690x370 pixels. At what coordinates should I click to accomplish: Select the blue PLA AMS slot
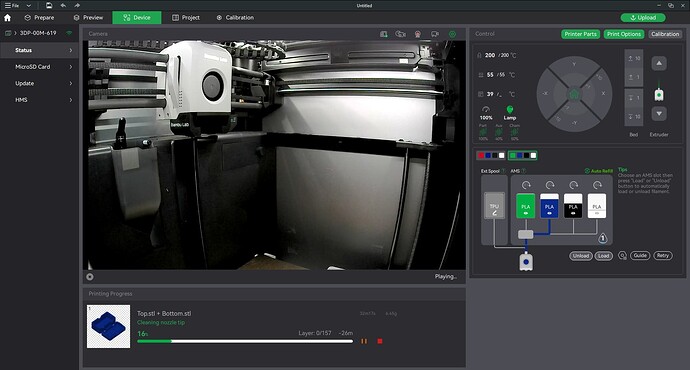(x=549, y=206)
